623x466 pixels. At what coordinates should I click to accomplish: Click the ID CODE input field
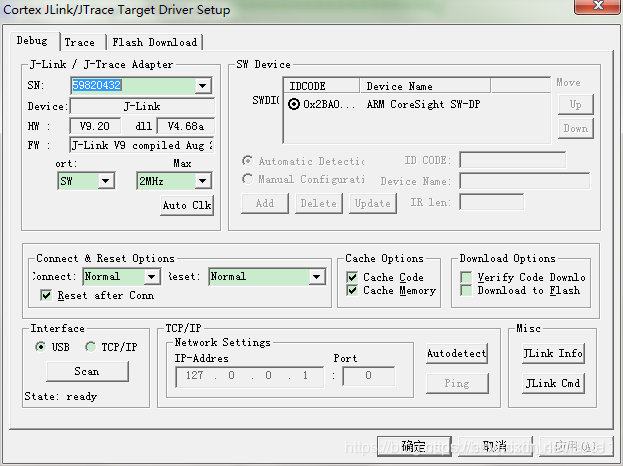513,160
